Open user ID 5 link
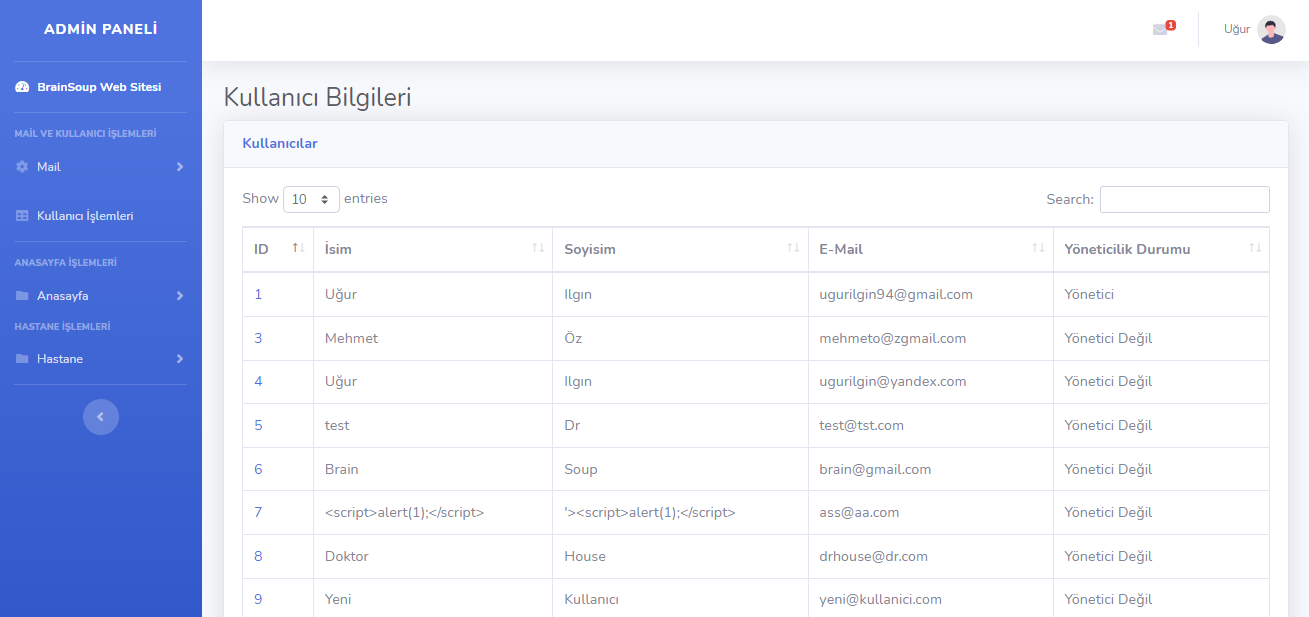This screenshot has width=1309, height=617. click(x=258, y=425)
